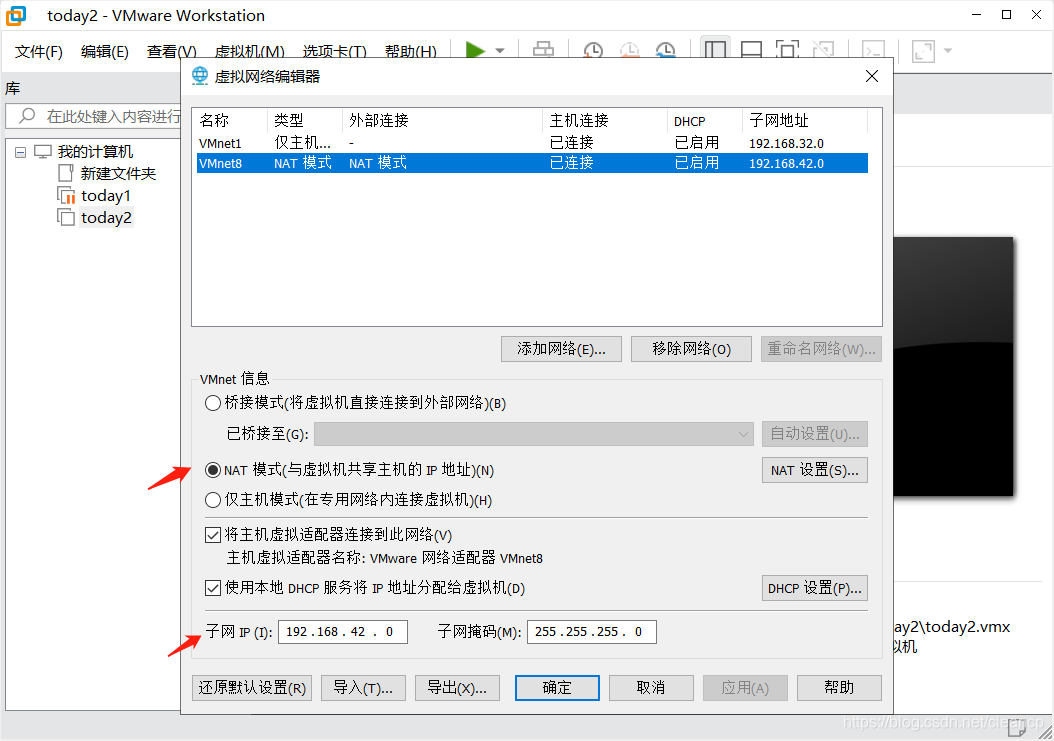Select the NAT 模式 radio button
Image resolution: width=1054 pixels, height=741 pixels.
pos(213,470)
